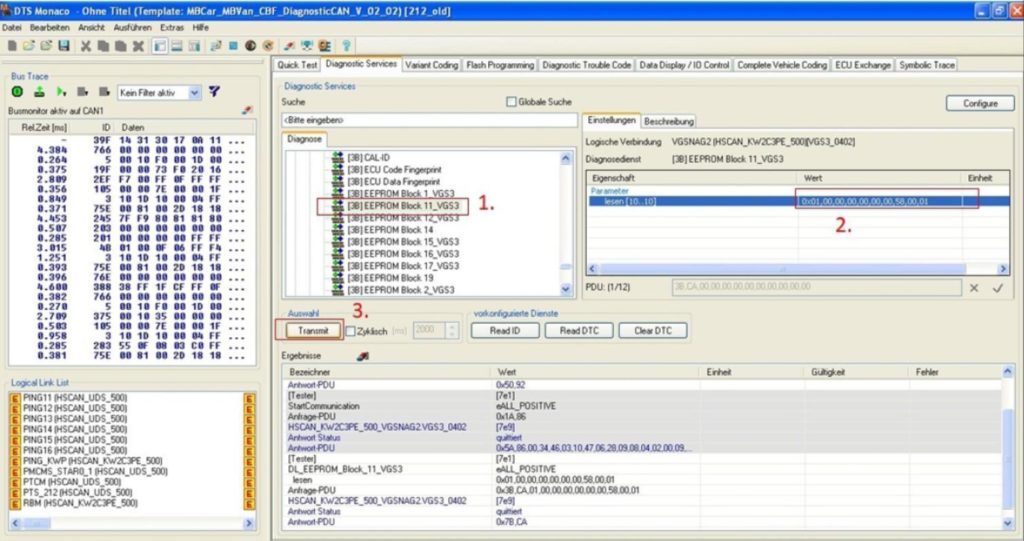Open the Diagnostic Trouble Code tab
This screenshot has width=1024, height=541.
(586, 65)
